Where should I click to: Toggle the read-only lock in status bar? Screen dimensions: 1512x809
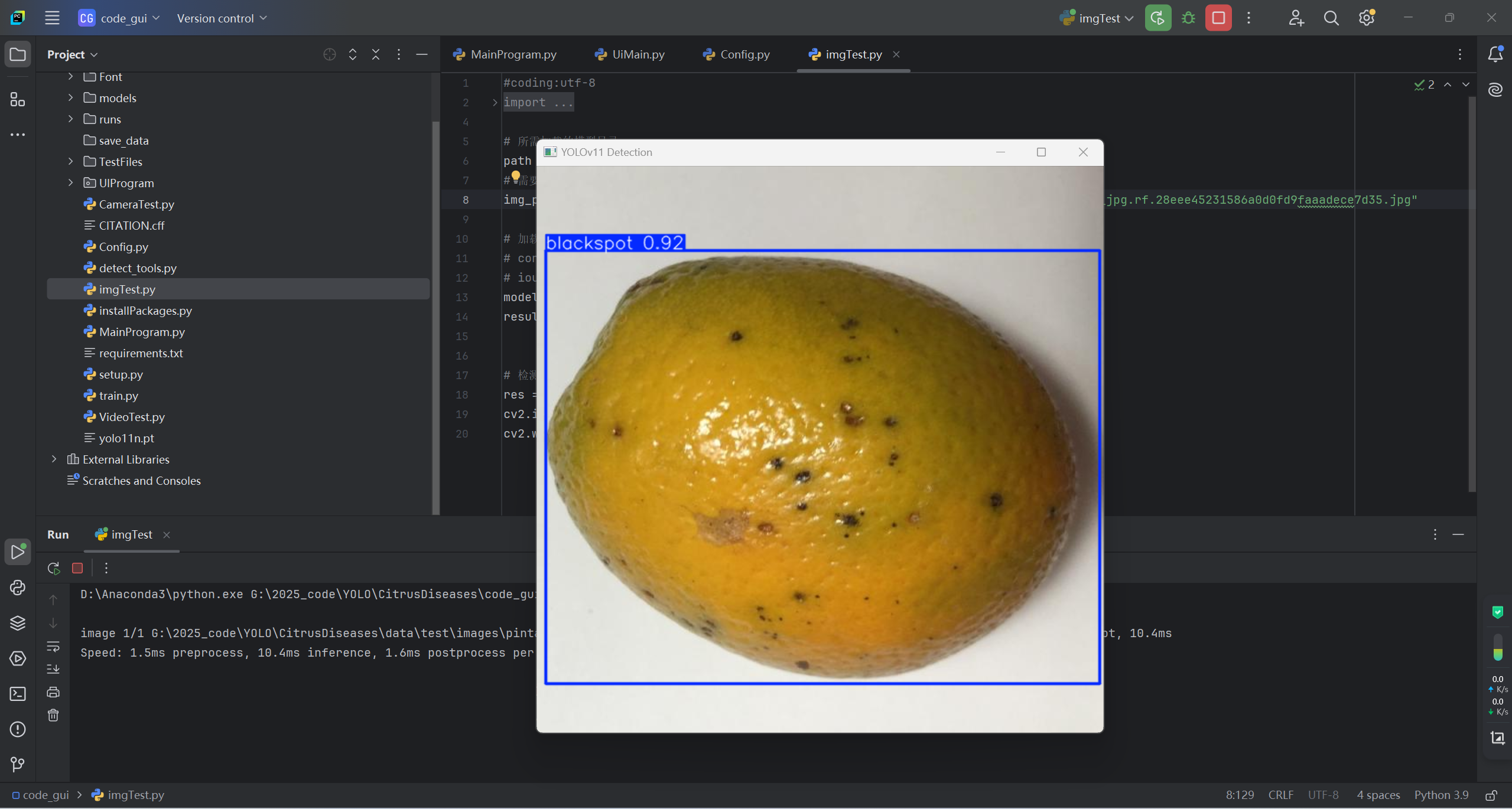tap(1491, 795)
